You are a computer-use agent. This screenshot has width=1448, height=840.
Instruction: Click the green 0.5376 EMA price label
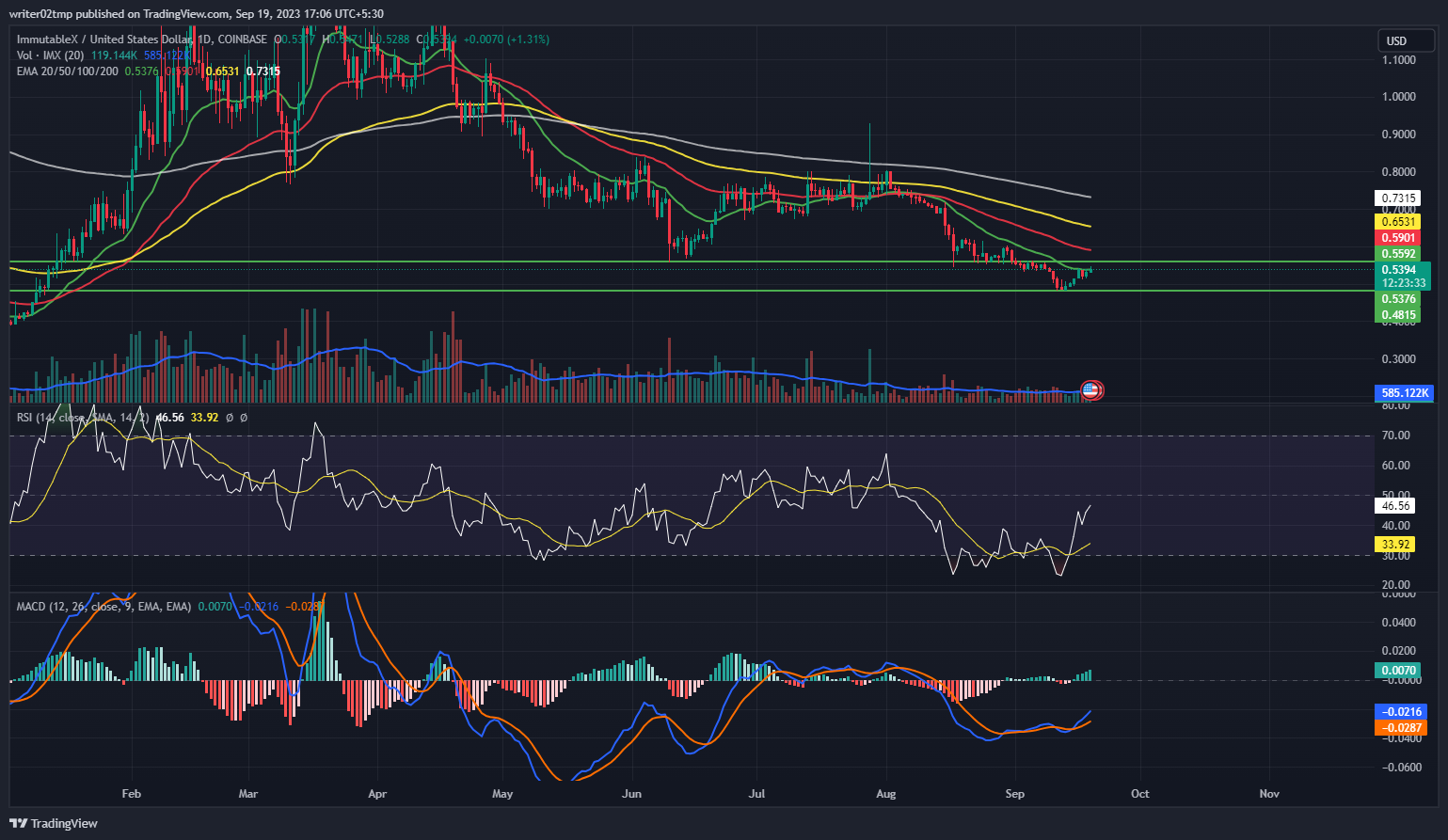1397,299
